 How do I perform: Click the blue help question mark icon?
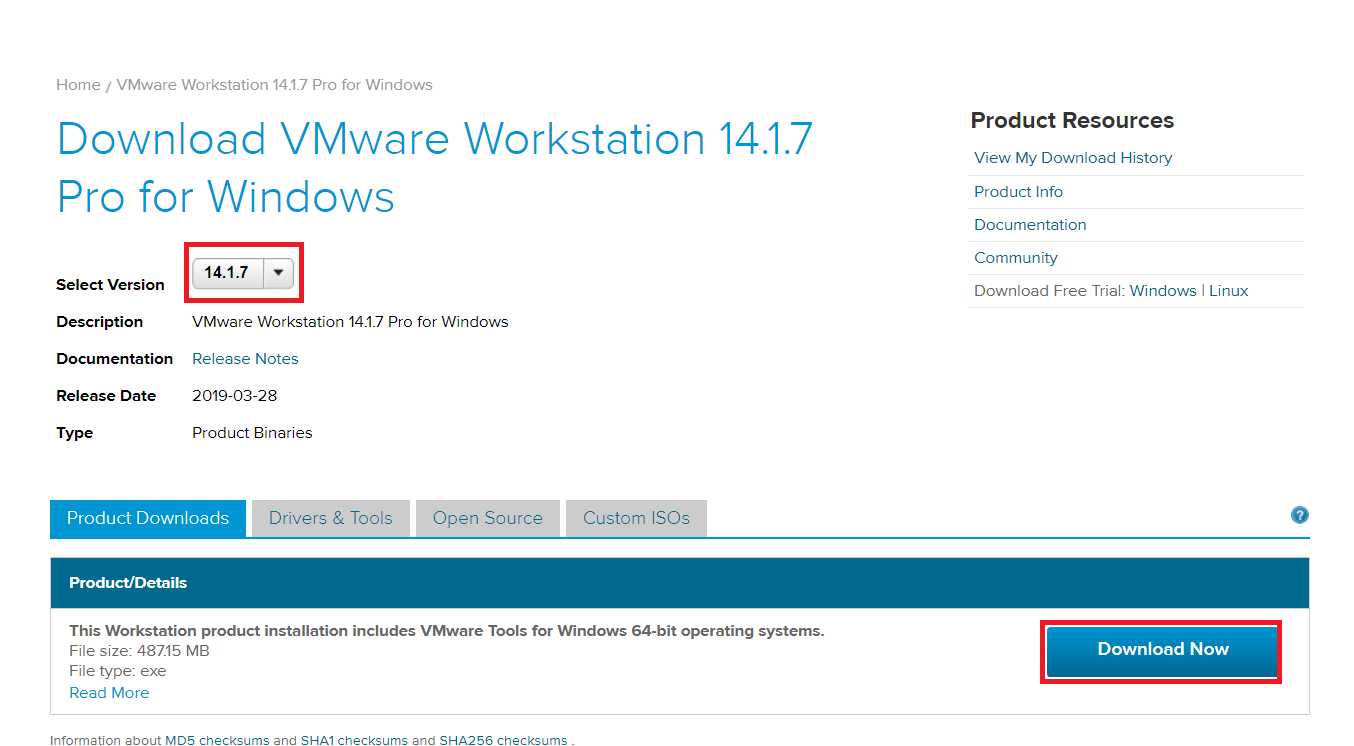(1299, 515)
